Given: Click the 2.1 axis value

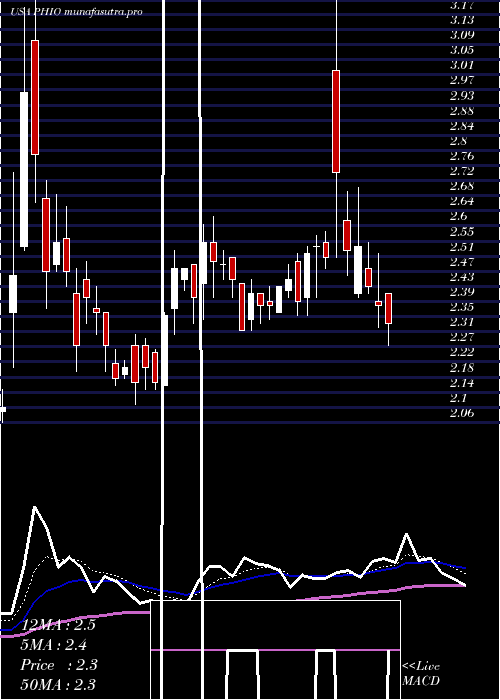Looking at the screenshot, I should click(459, 398).
